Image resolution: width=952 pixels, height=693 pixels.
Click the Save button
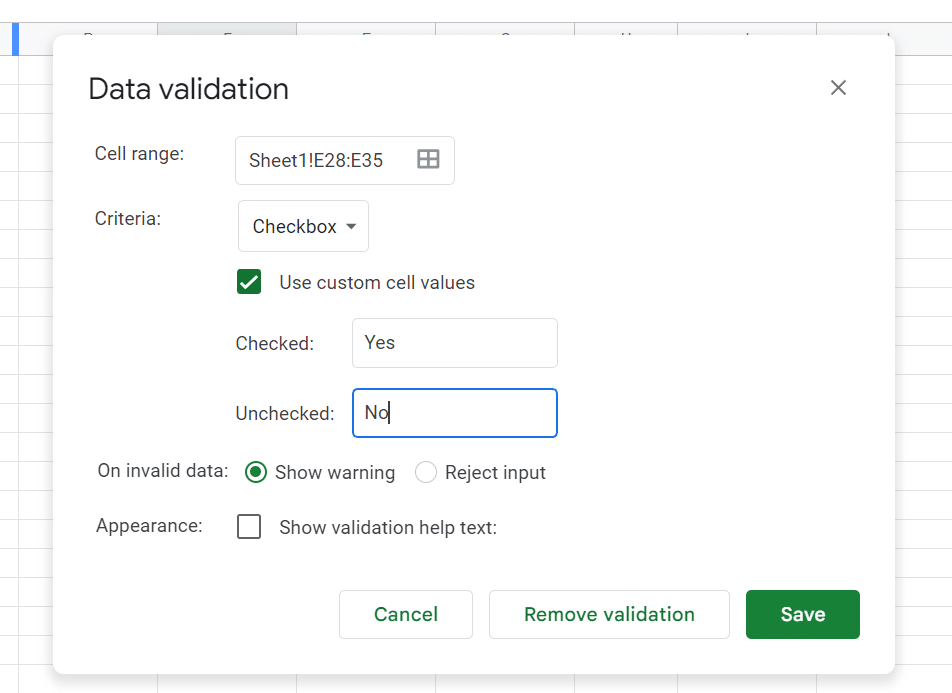pos(802,614)
